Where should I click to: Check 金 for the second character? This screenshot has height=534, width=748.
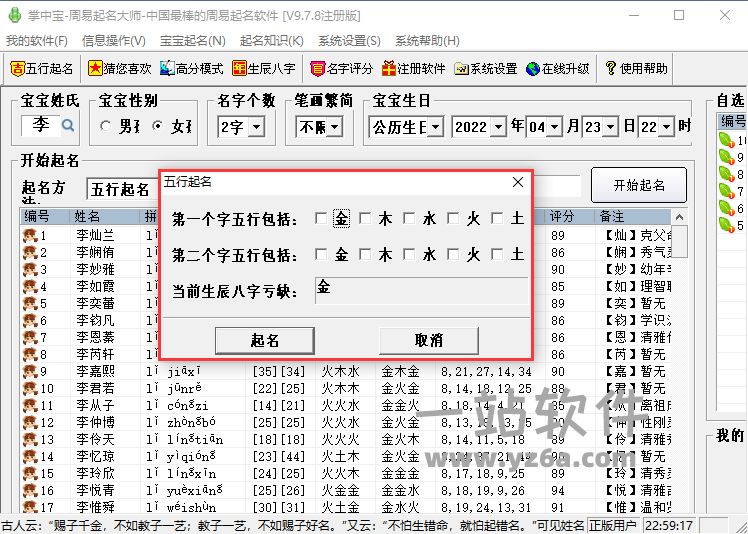[x=321, y=254]
